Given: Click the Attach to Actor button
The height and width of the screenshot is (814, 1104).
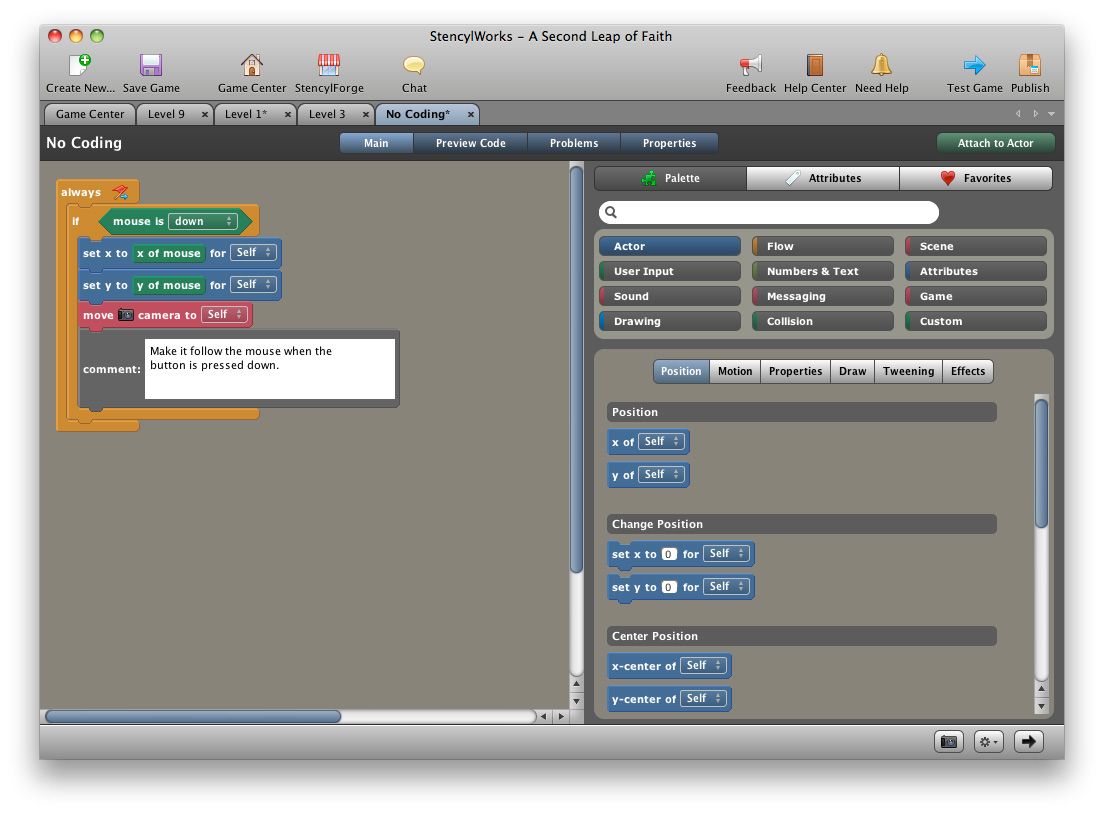Looking at the screenshot, I should pyautogui.click(x=995, y=143).
